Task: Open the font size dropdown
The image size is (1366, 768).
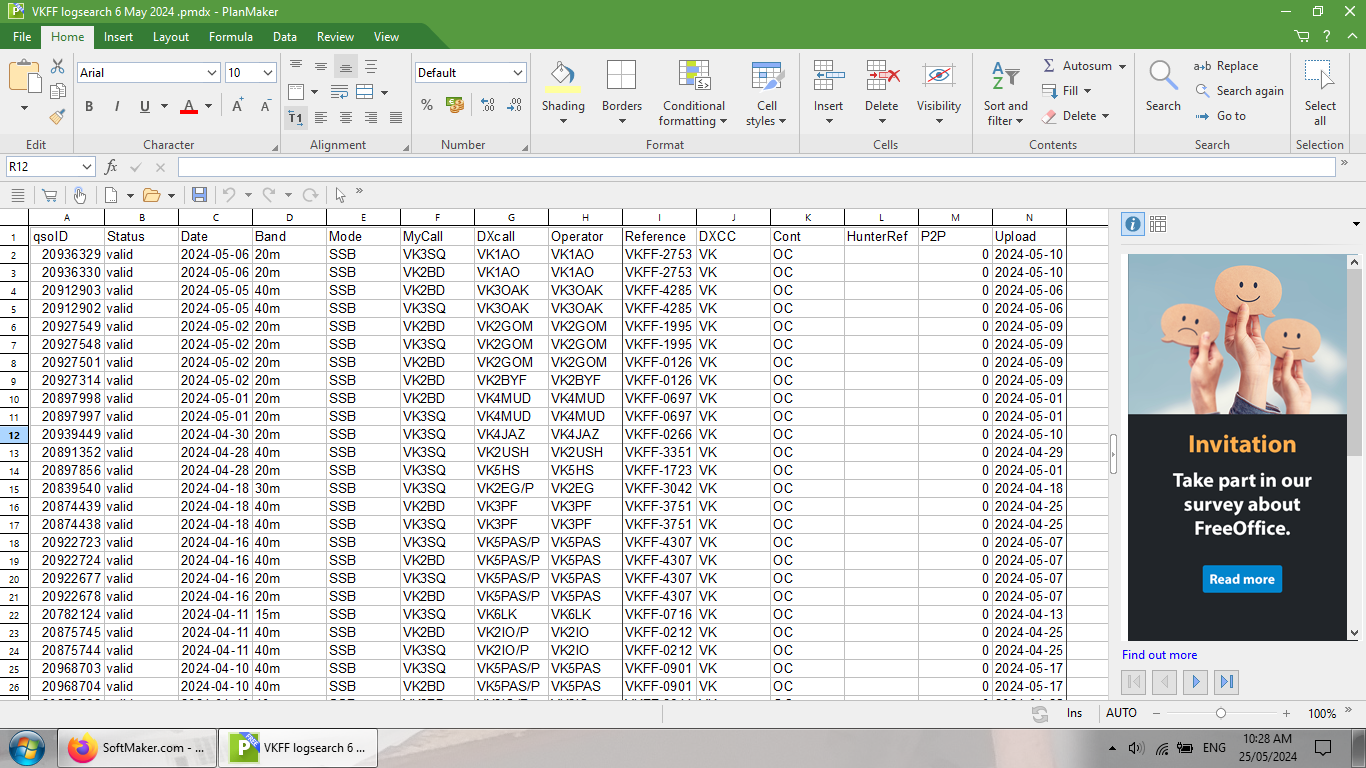Action: tap(268, 73)
